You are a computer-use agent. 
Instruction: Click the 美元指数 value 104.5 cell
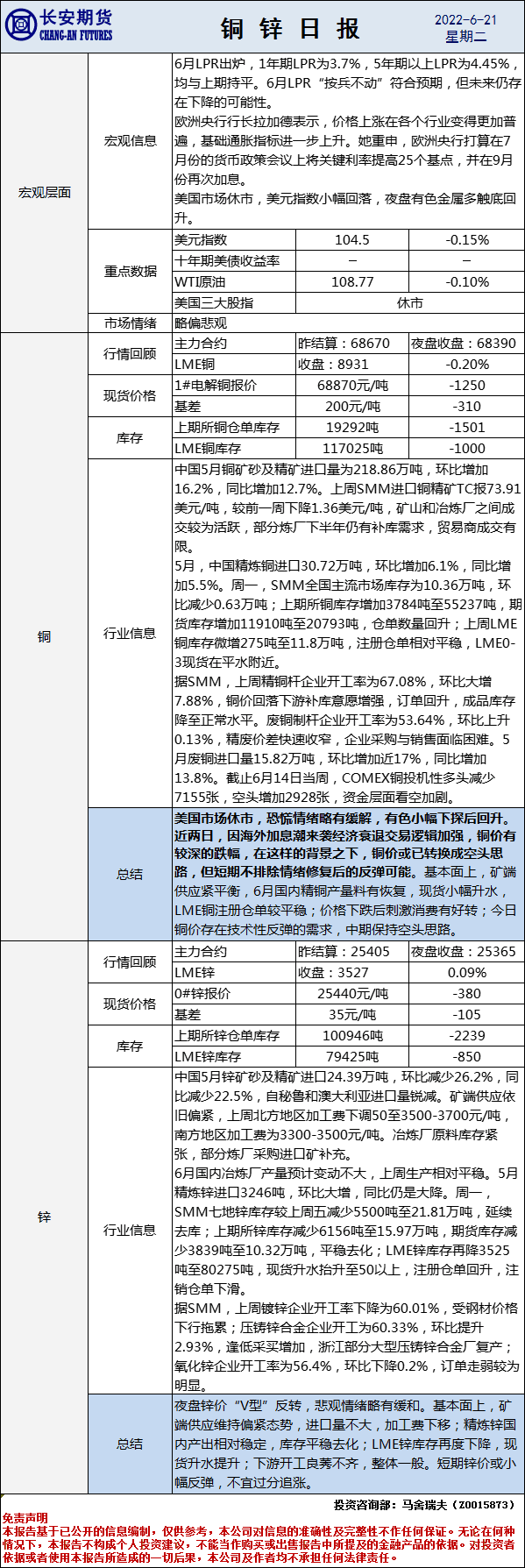(352, 239)
